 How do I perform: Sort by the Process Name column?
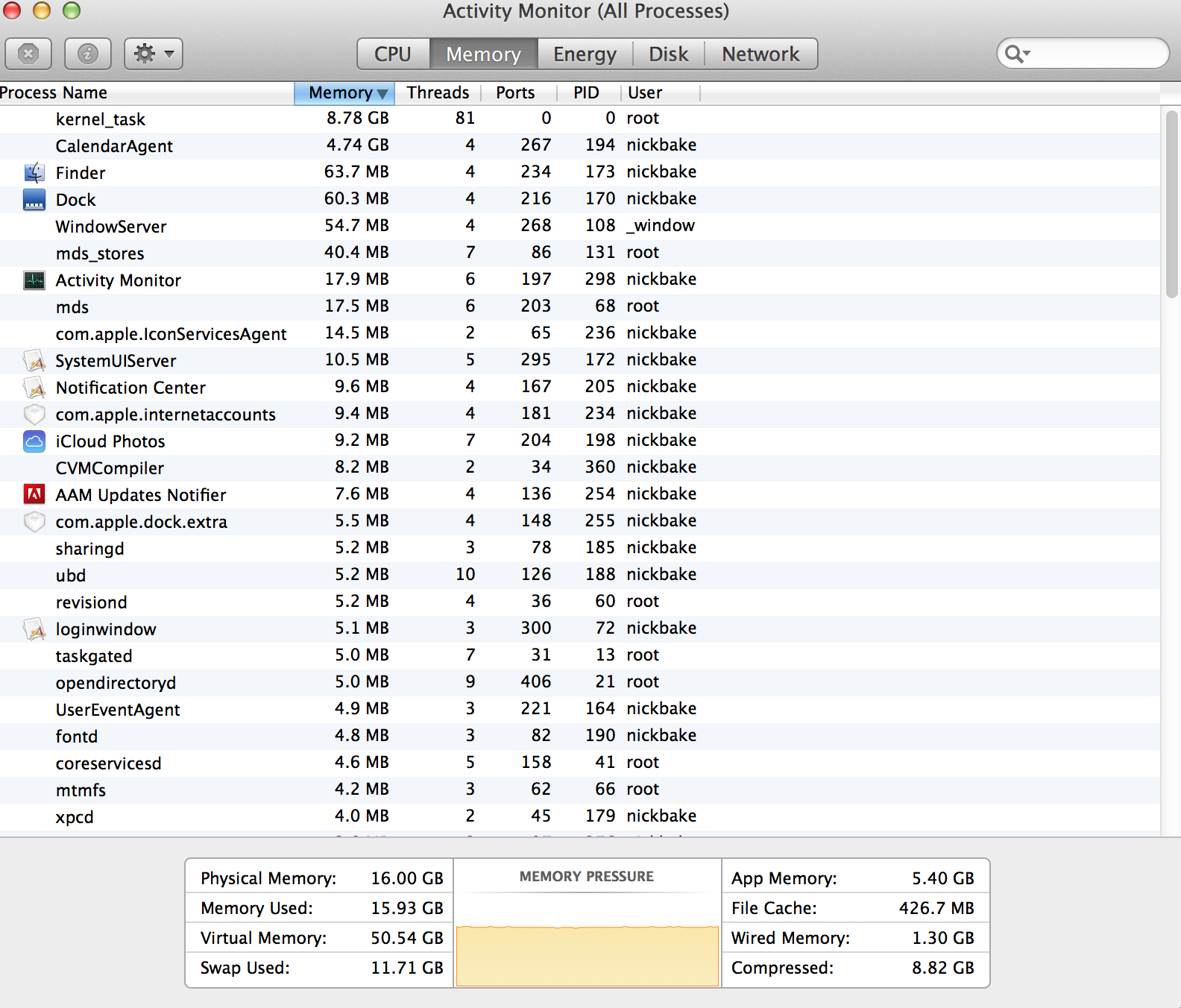[147, 92]
